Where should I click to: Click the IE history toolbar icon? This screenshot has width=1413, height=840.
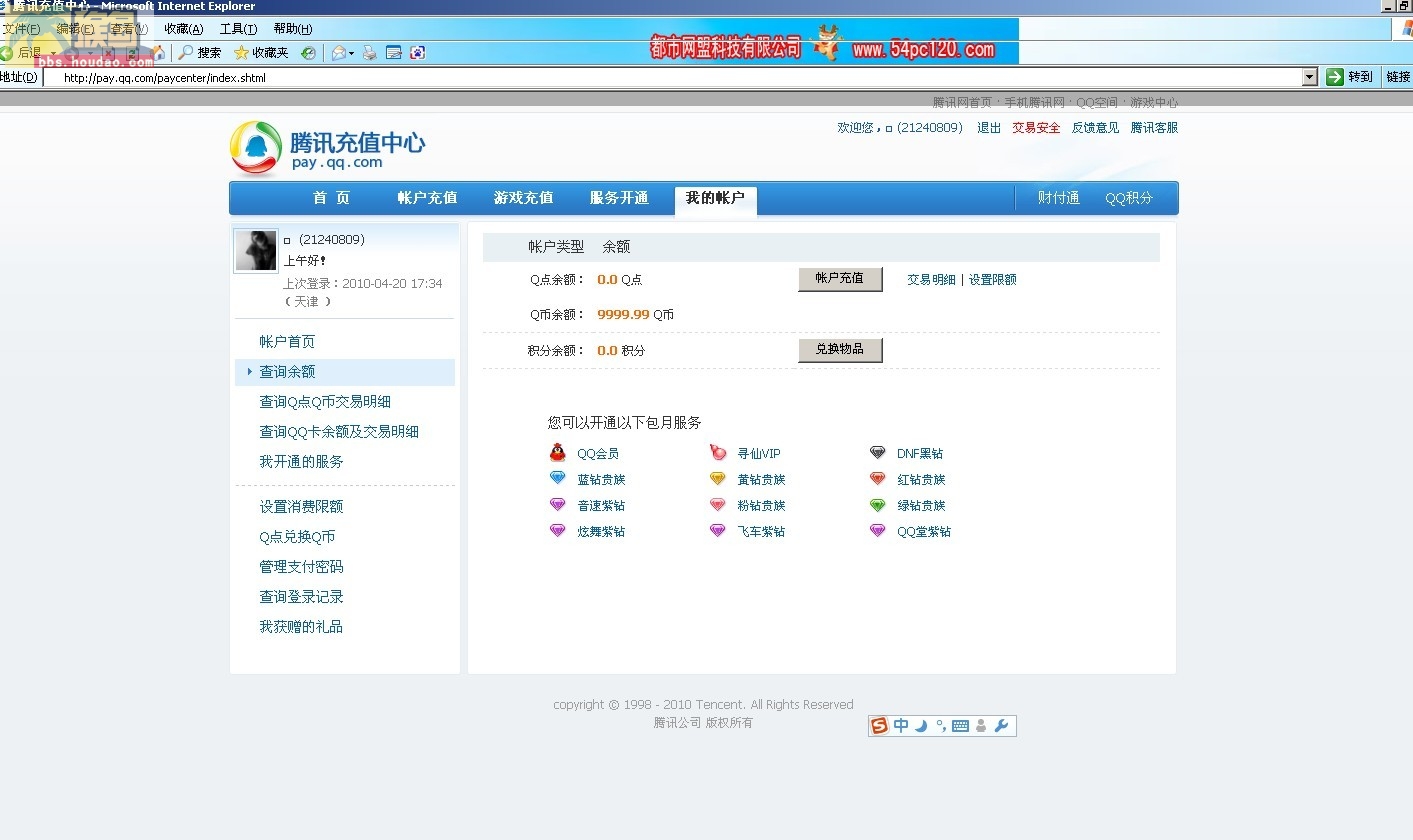(x=308, y=53)
